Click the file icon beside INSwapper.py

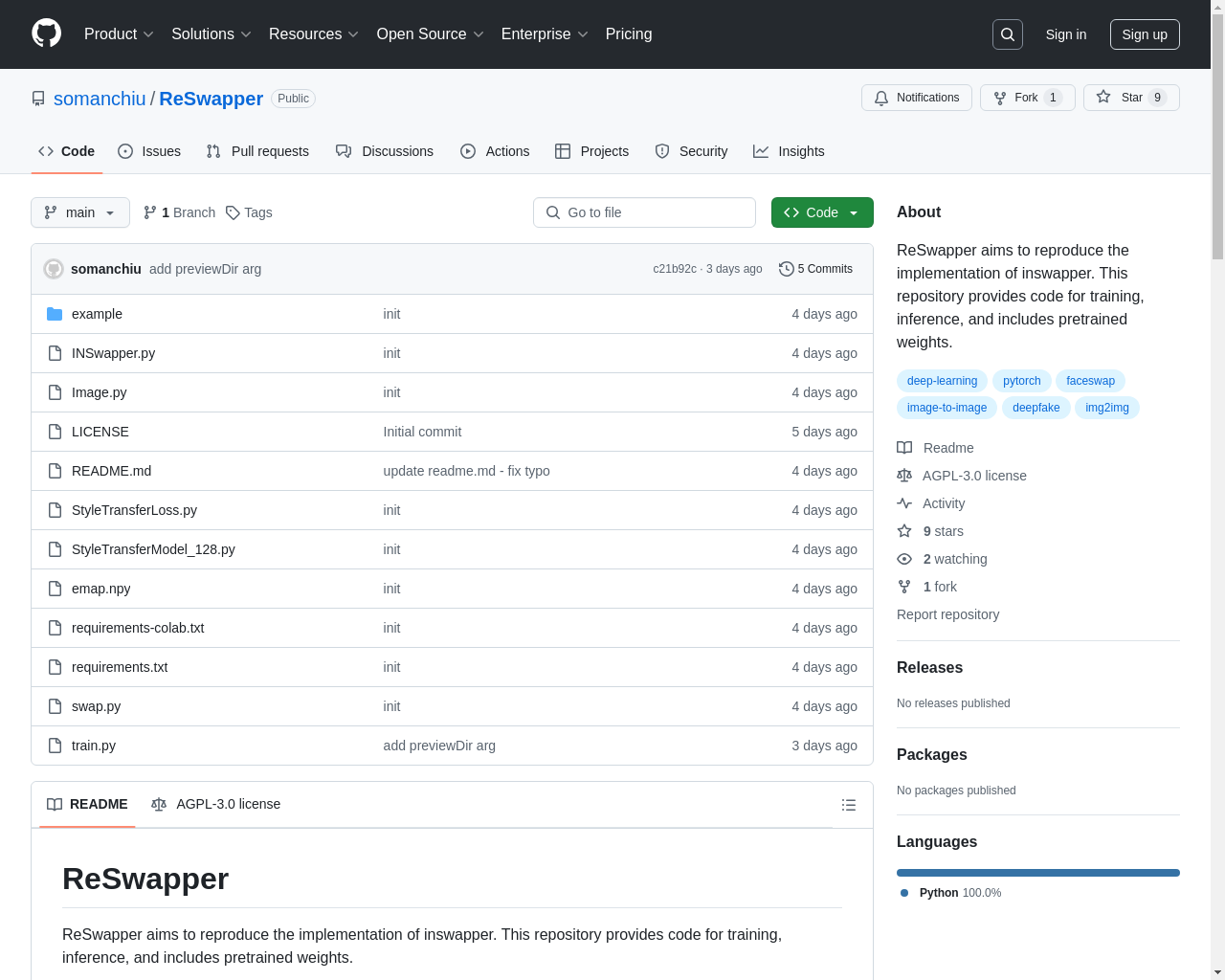click(x=55, y=353)
